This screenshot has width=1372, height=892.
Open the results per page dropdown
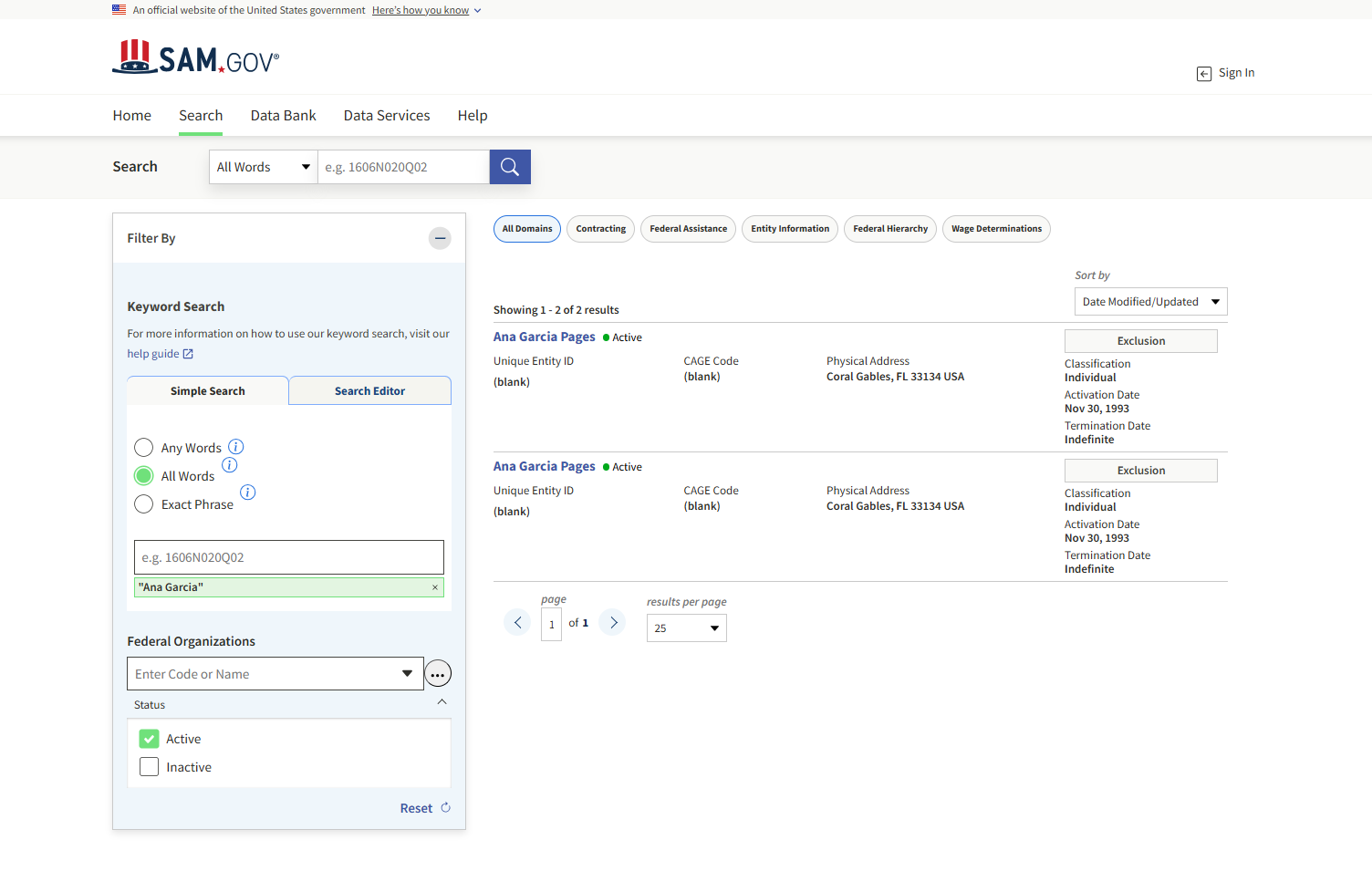click(x=686, y=628)
